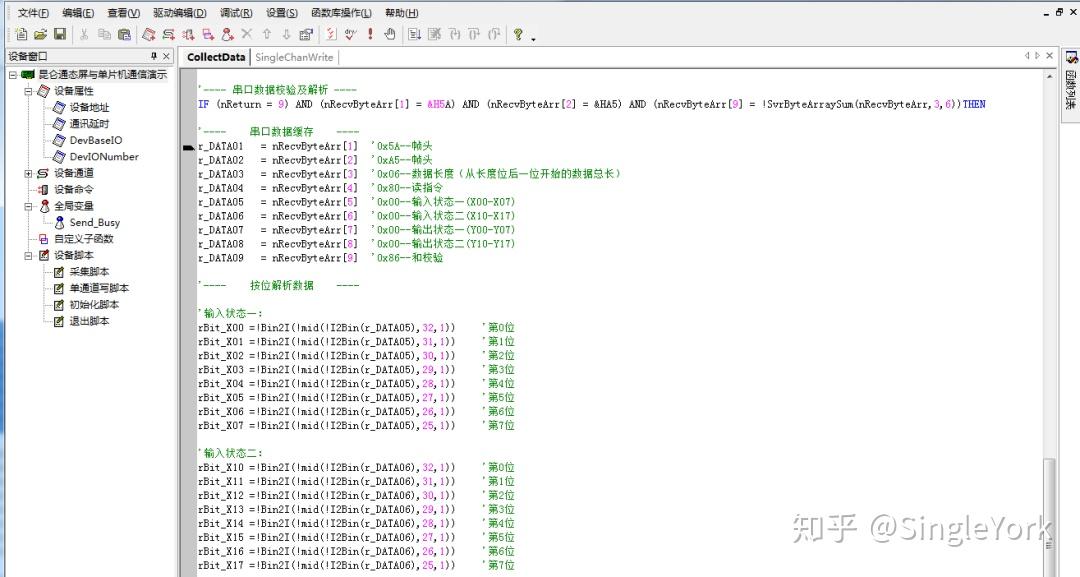Click the Delete X toolbar icon
This screenshot has height=577, width=1080.
[x=247, y=33]
